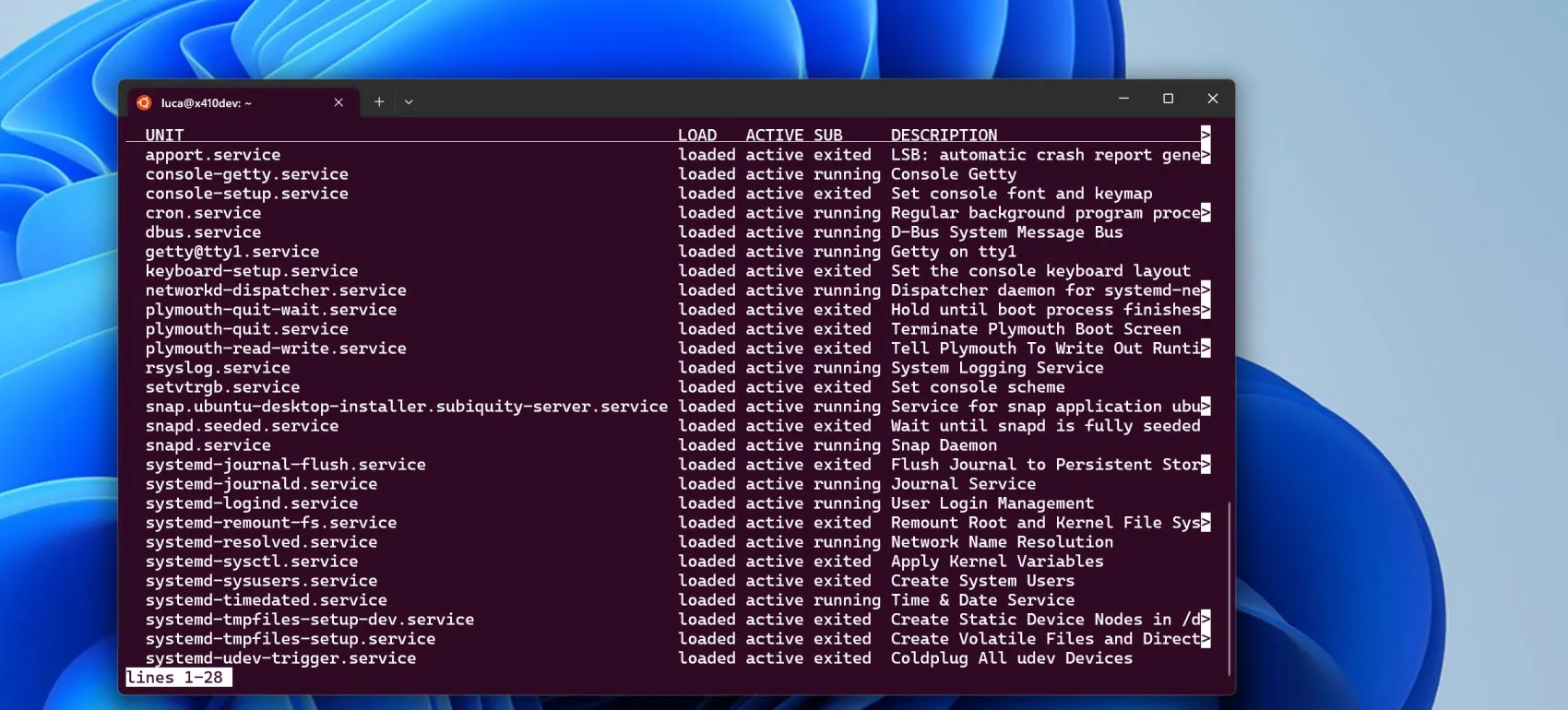Click console-setup.service unit name

tap(246, 194)
